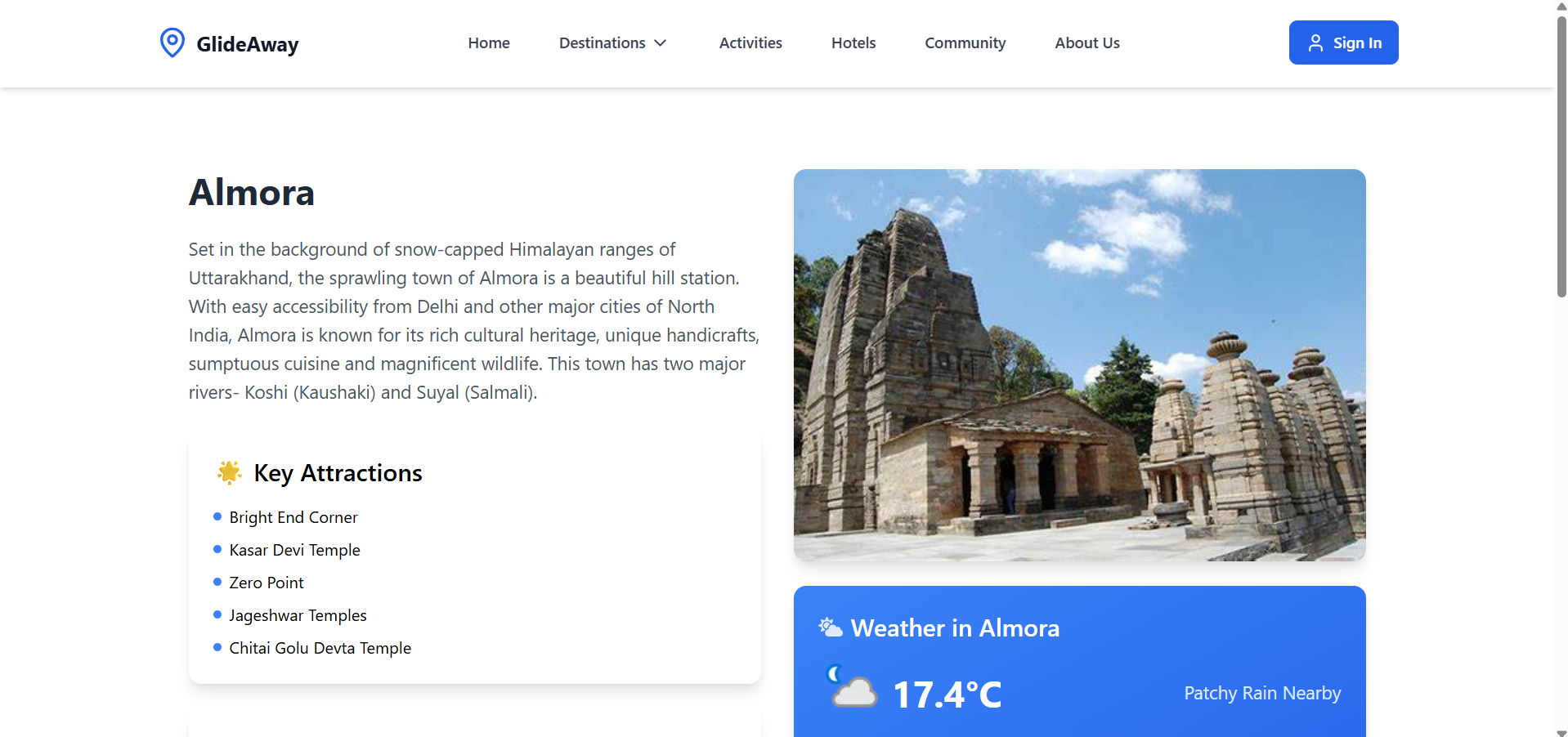Click the Weather in Almora title
Viewport: 1568px width, 737px height.
[955, 628]
